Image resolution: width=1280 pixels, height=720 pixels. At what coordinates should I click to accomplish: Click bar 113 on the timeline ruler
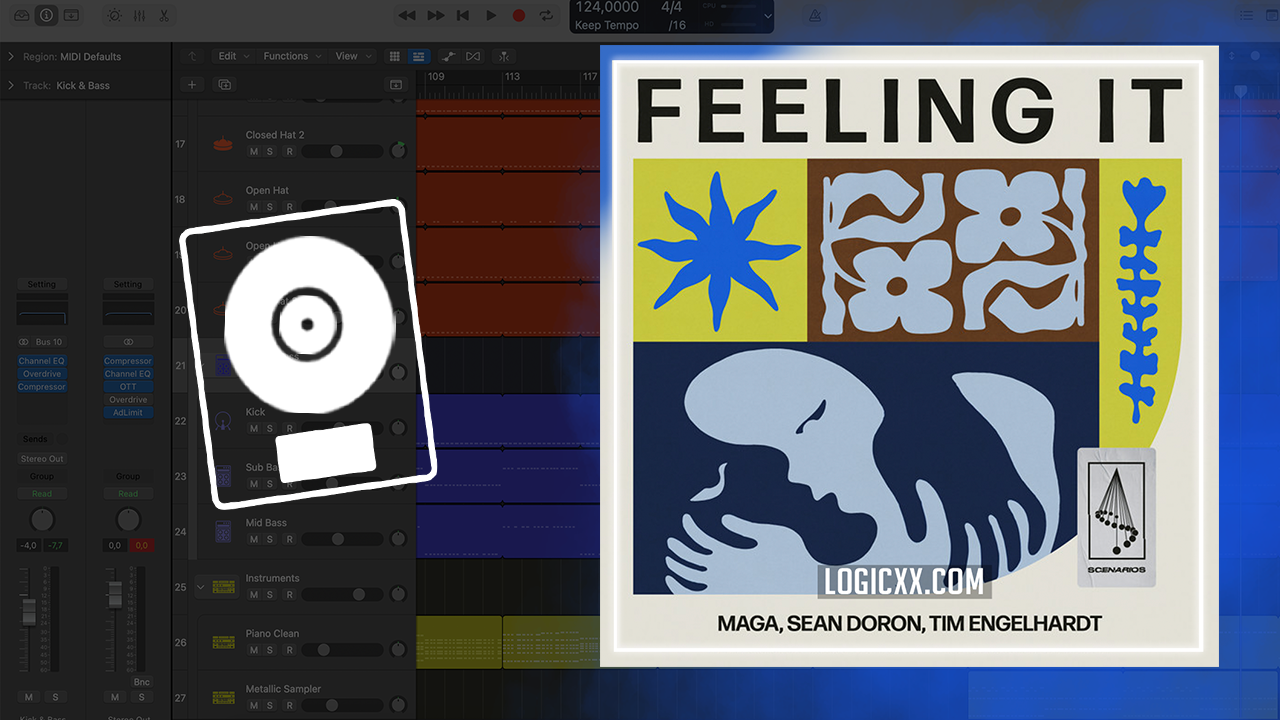click(x=513, y=77)
